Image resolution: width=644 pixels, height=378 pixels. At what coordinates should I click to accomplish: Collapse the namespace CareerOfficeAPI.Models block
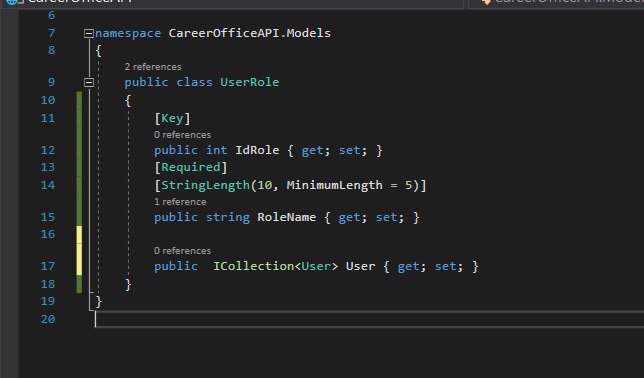click(x=89, y=33)
